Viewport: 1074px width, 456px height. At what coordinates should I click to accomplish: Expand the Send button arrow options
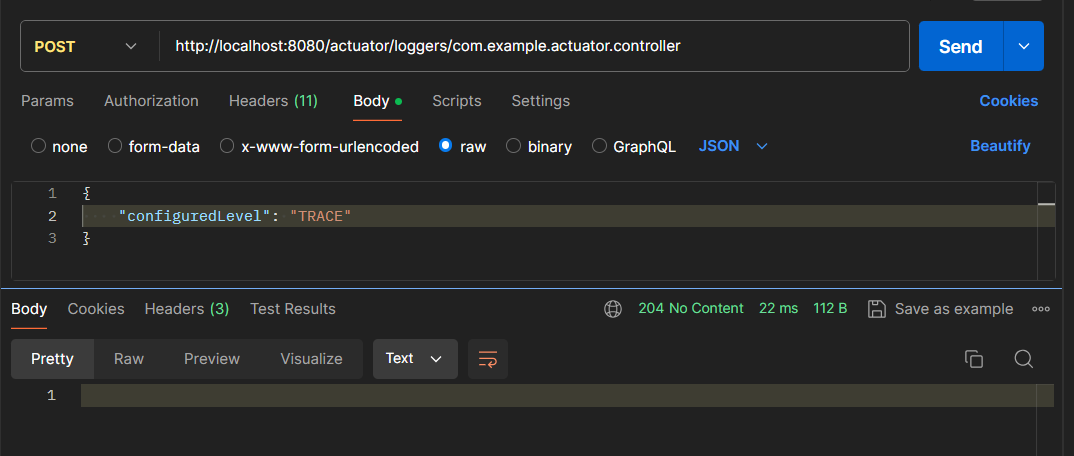[1023, 47]
